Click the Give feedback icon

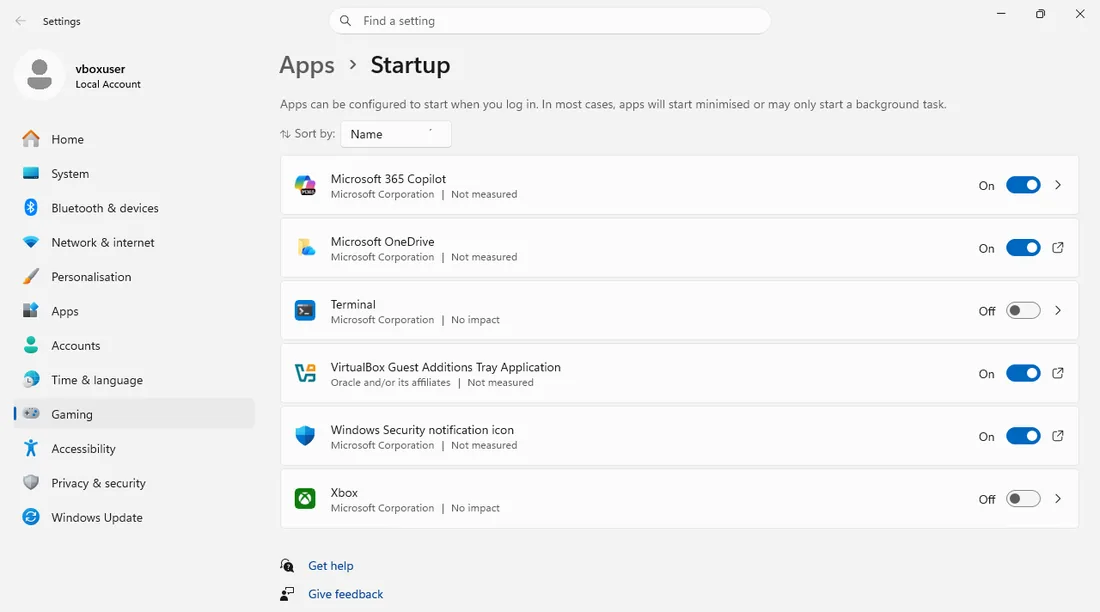(287, 594)
